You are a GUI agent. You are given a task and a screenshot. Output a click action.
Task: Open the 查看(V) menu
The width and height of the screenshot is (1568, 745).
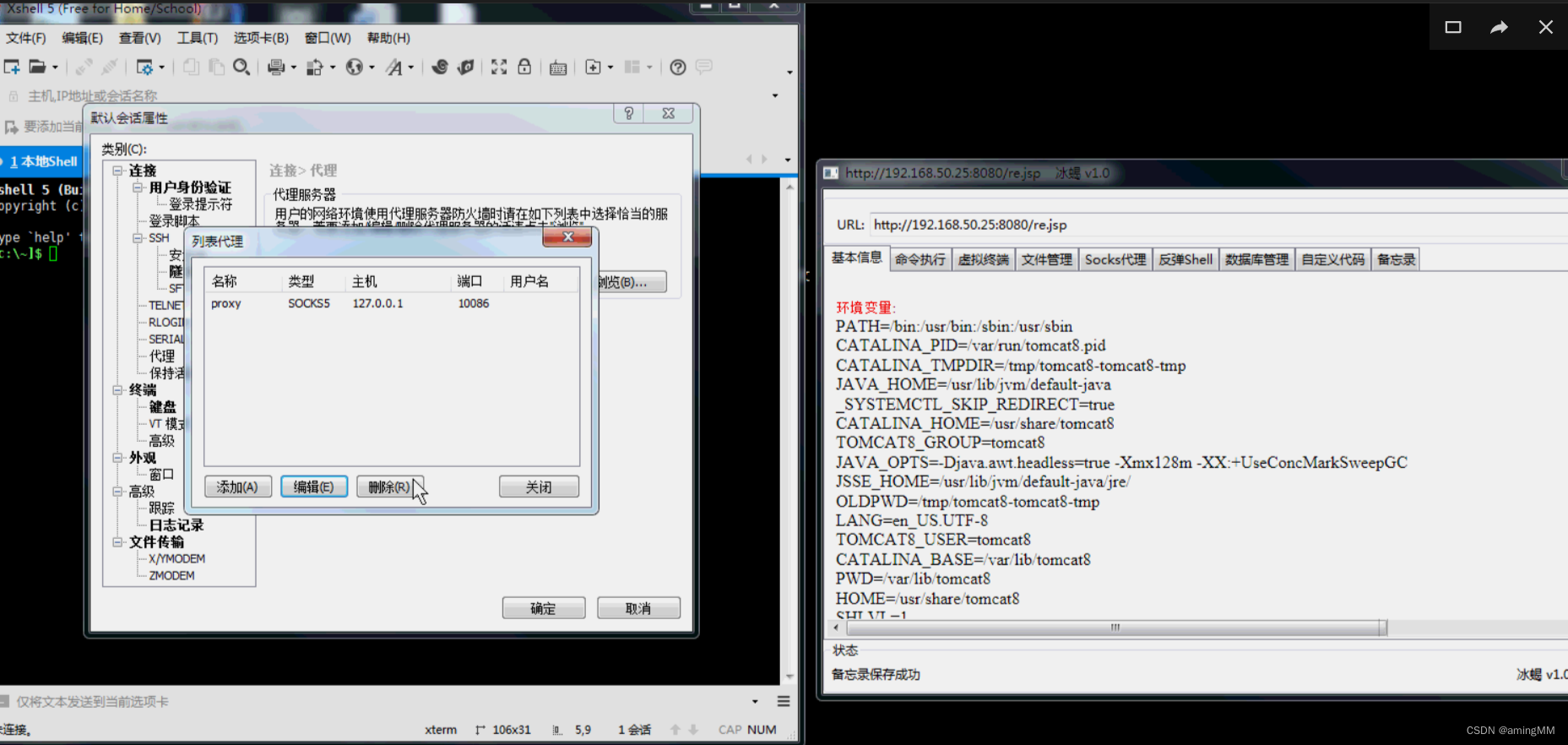(x=140, y=38)
